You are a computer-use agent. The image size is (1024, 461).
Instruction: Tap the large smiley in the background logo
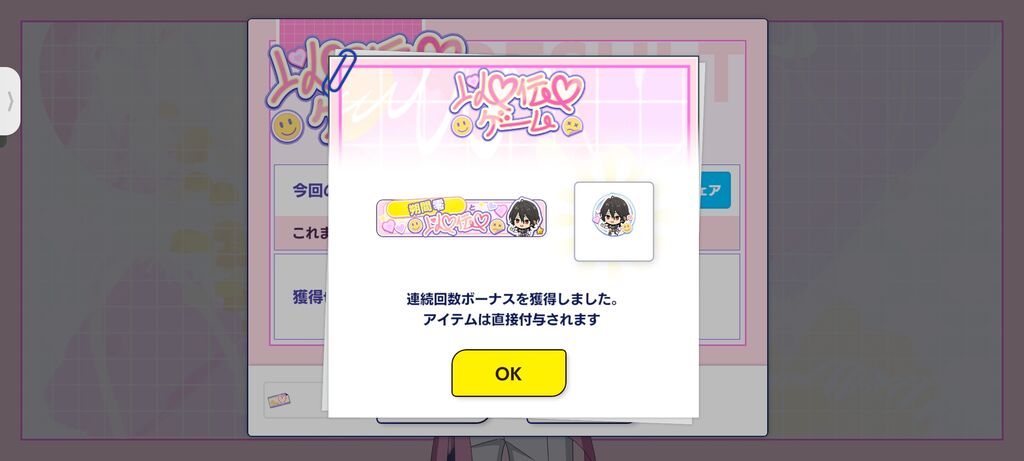tap(287, 126)
